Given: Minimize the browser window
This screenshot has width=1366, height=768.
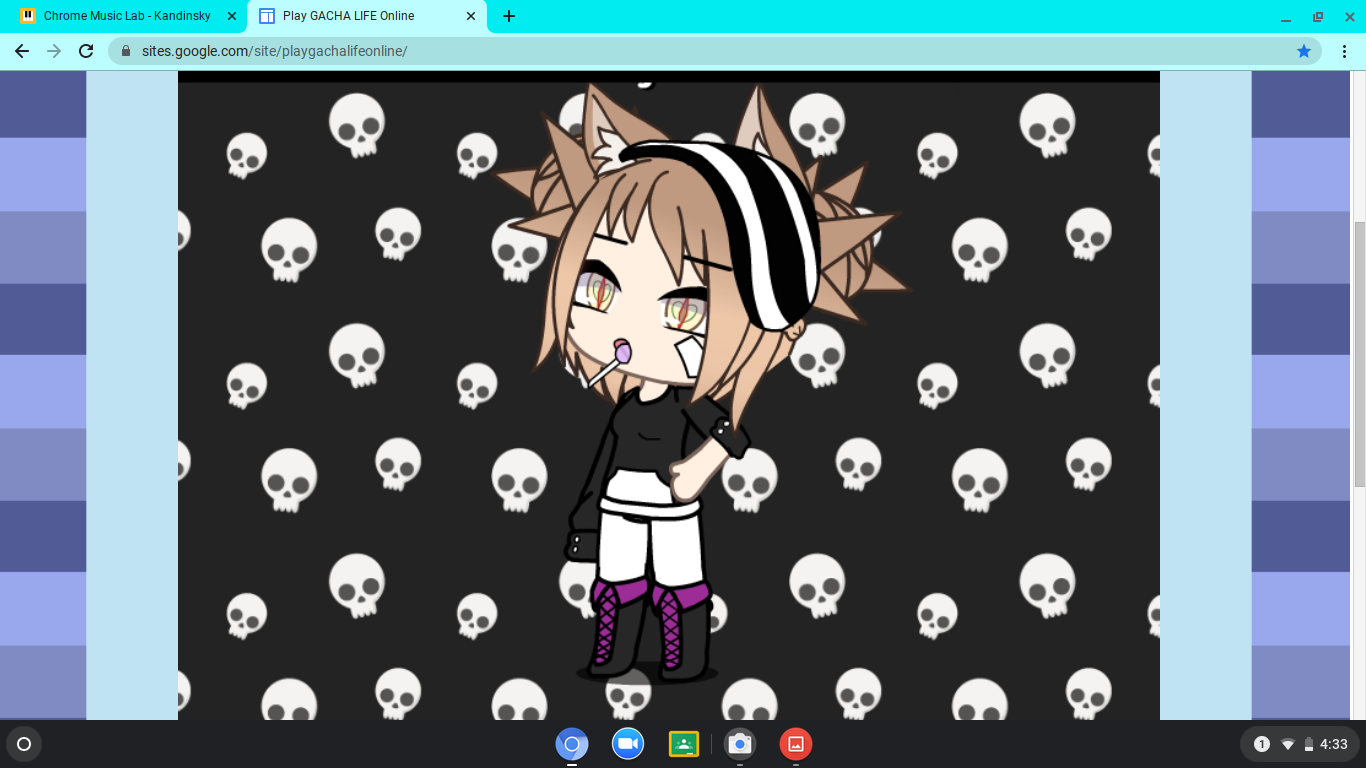Looking at the screenshot, I should (1287, 17).
